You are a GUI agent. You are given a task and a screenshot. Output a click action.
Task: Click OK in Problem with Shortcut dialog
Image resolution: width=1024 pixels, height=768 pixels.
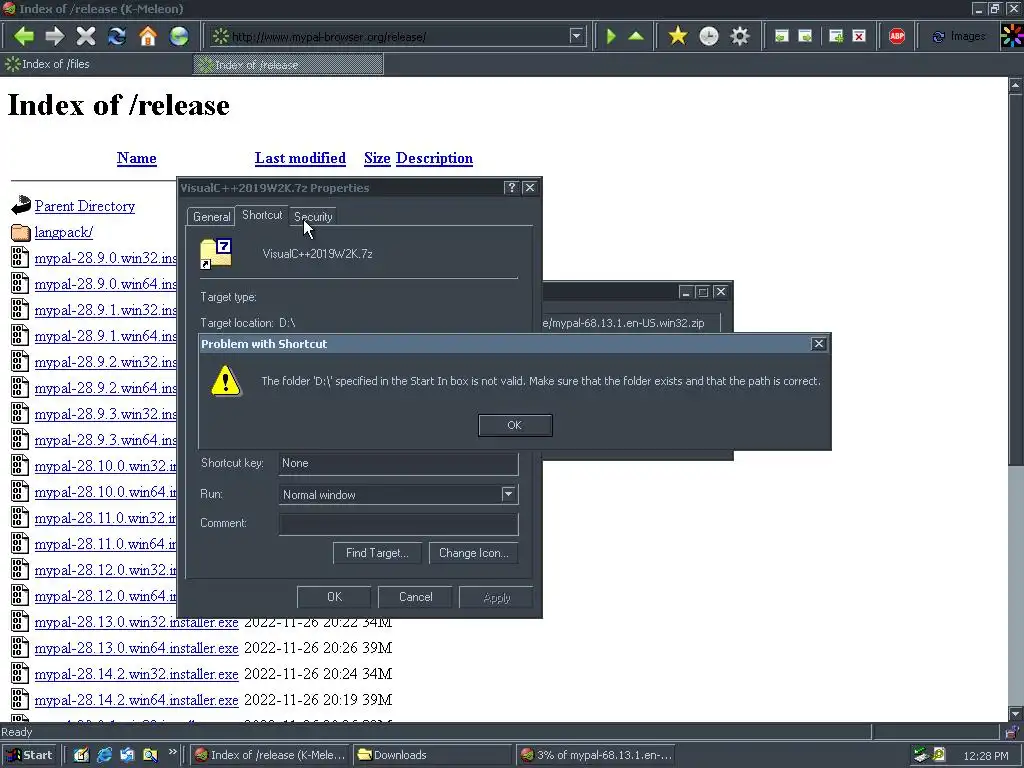(515, 425)
